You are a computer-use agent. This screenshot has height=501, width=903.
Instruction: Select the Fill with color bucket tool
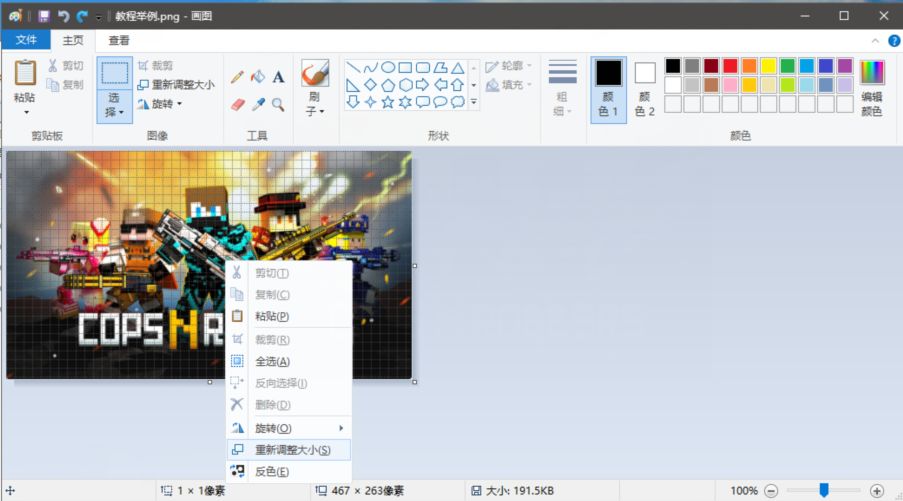tap(258, 77)
